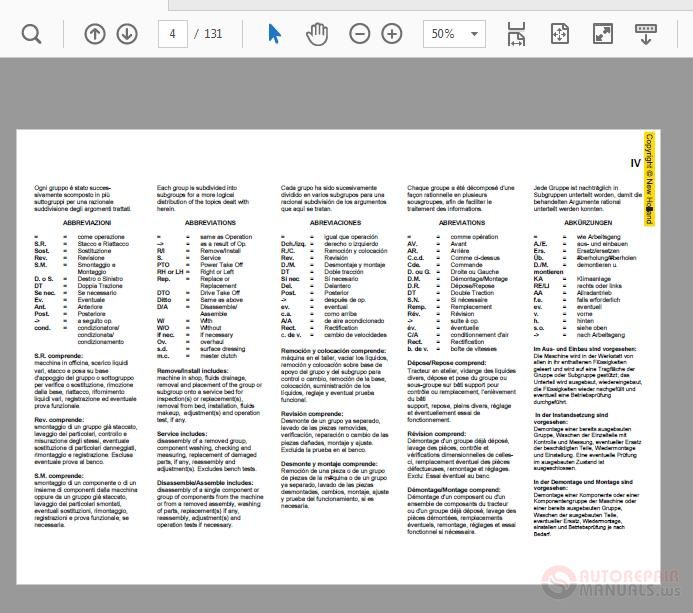Click the 'S.R. comprende:' heading
Viewport: 693px width, 613px height.
click(x=58, y=356)
